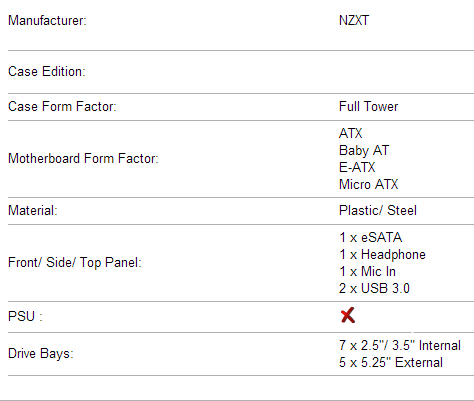
Task: Select the 7 x 2.5"/ 3.5" Internal entry
Action: (400, 345)
